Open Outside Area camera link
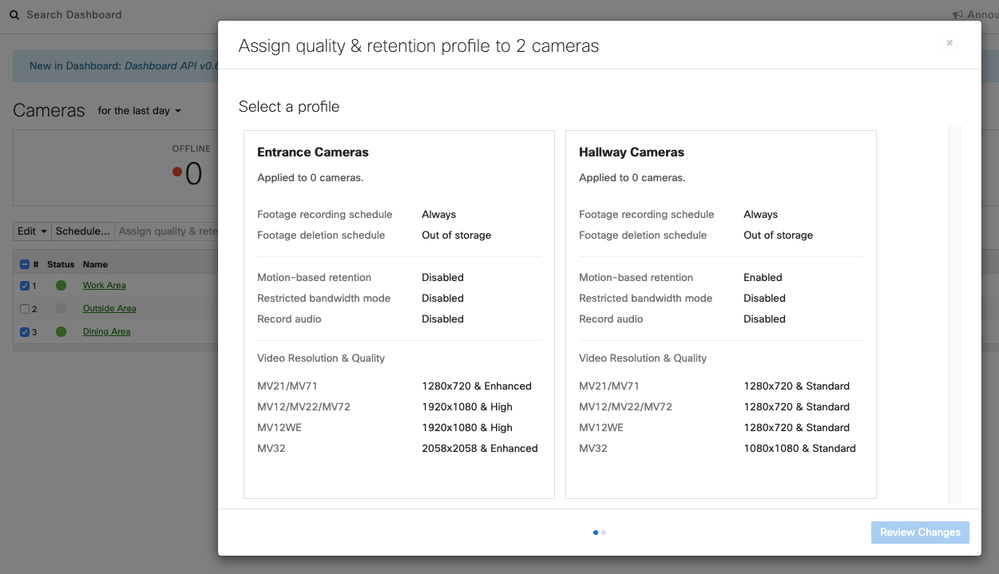 [x=109, y=308]
